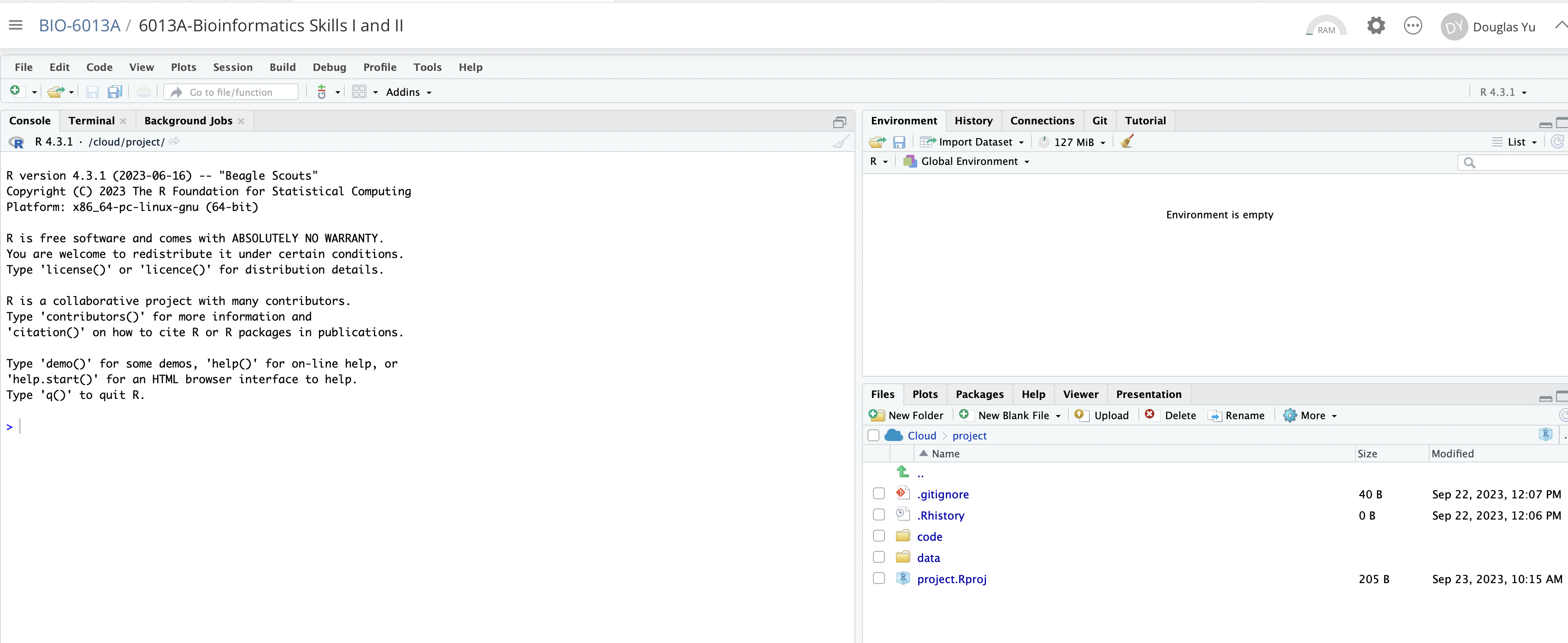Open the code folder
The height and width of the screenshot is (643, 1568).
tap(930, 537)
